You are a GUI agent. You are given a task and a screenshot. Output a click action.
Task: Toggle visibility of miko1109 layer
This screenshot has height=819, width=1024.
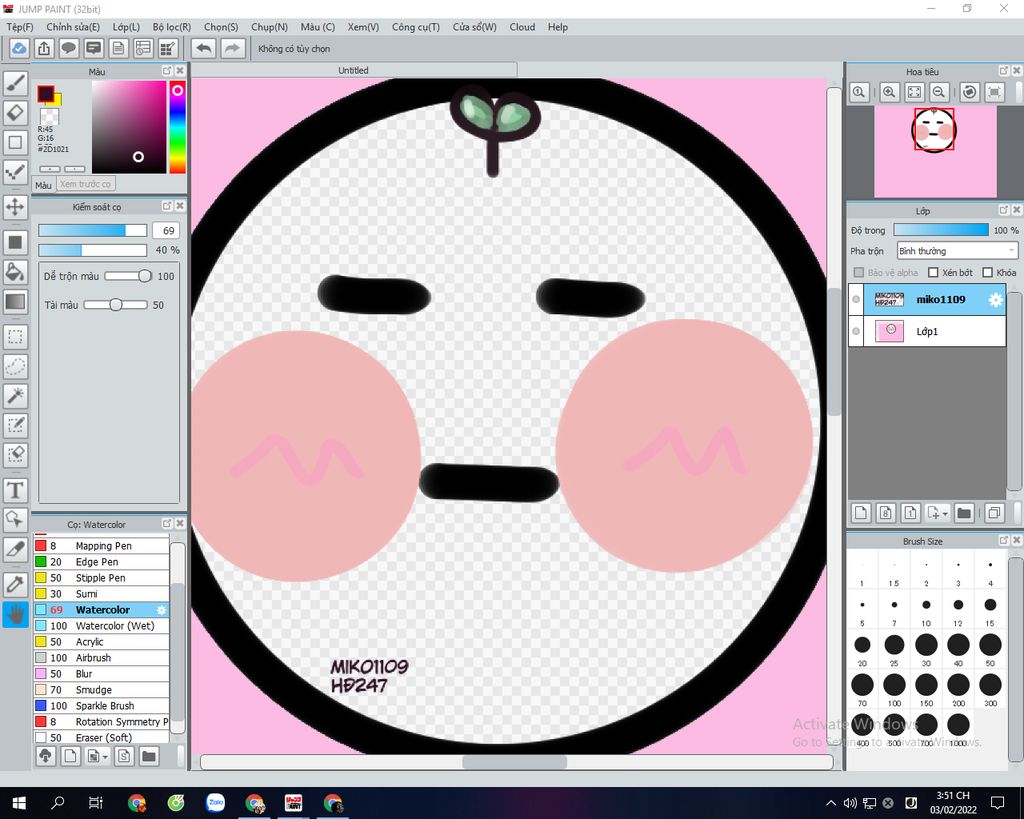pos(856,299)
